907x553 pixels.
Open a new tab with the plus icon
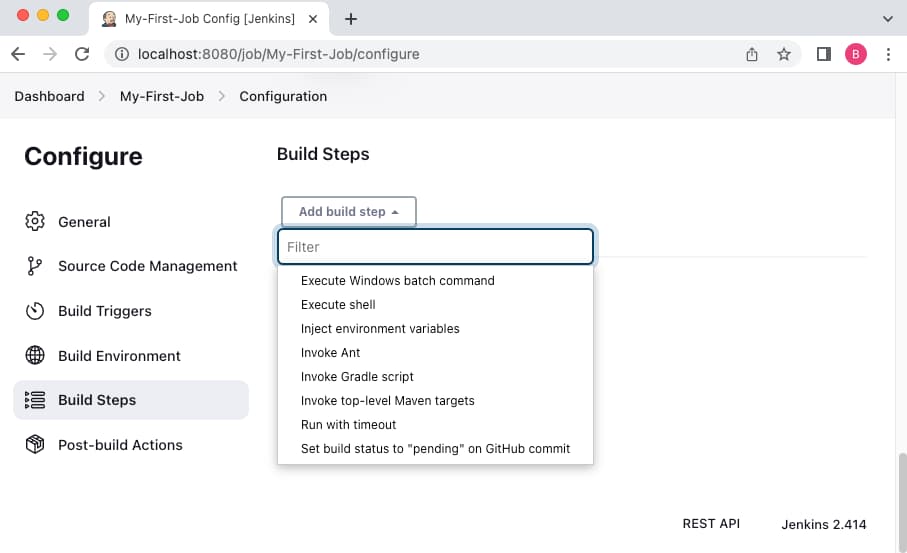coord(351,19)
